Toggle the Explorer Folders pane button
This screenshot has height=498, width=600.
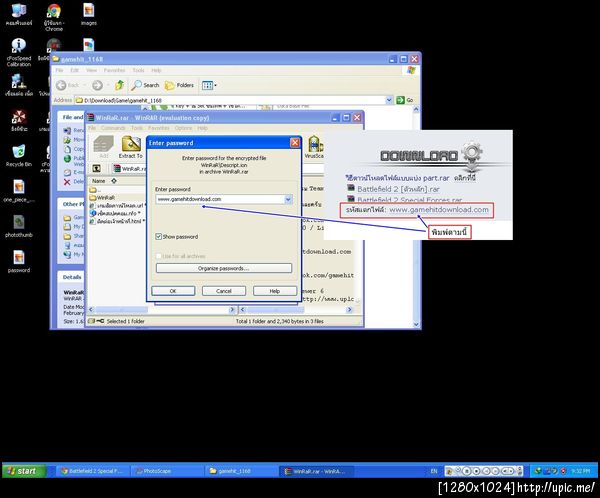coord(179,85)
